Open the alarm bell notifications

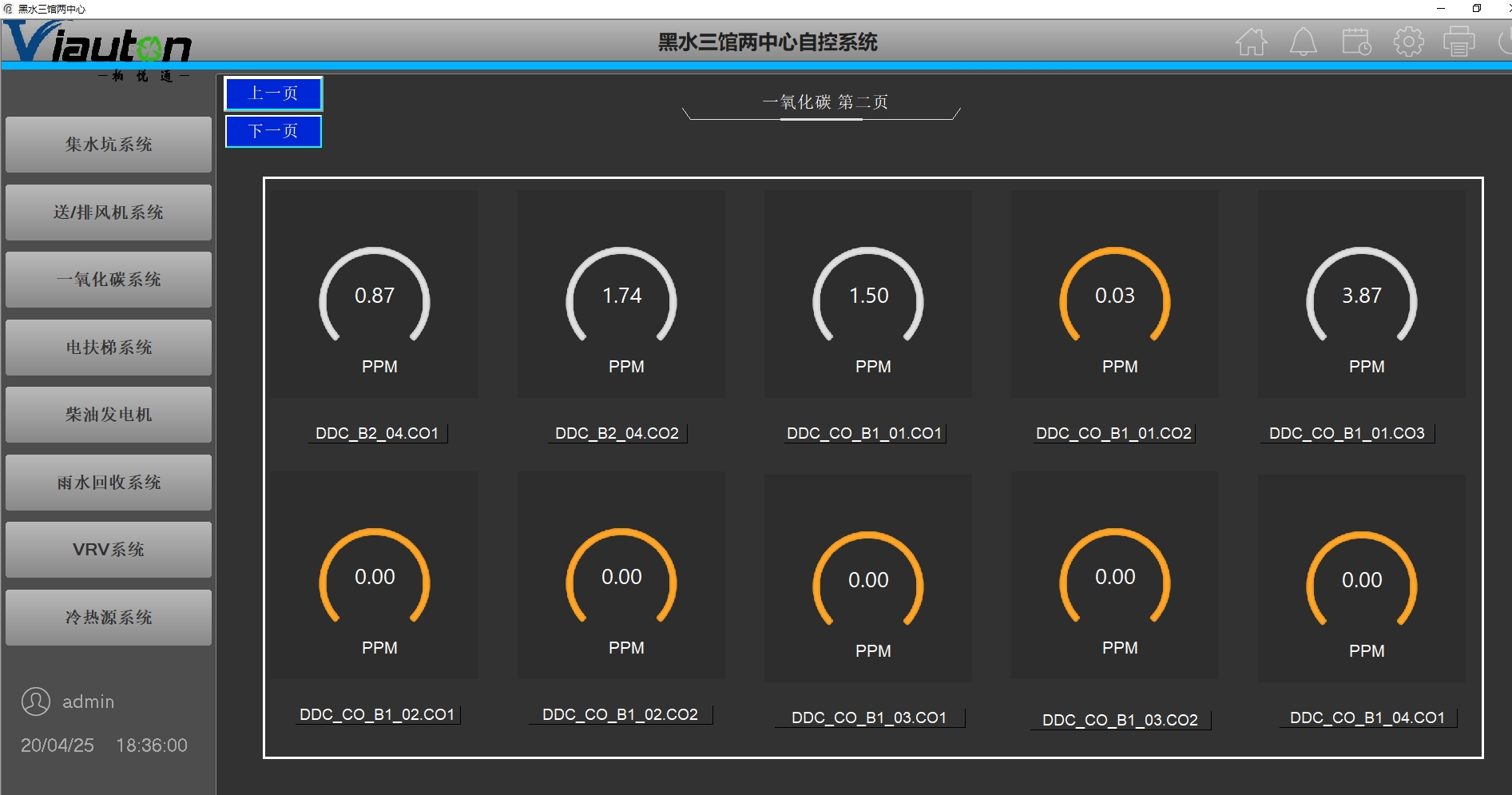tap(1303, 42)
